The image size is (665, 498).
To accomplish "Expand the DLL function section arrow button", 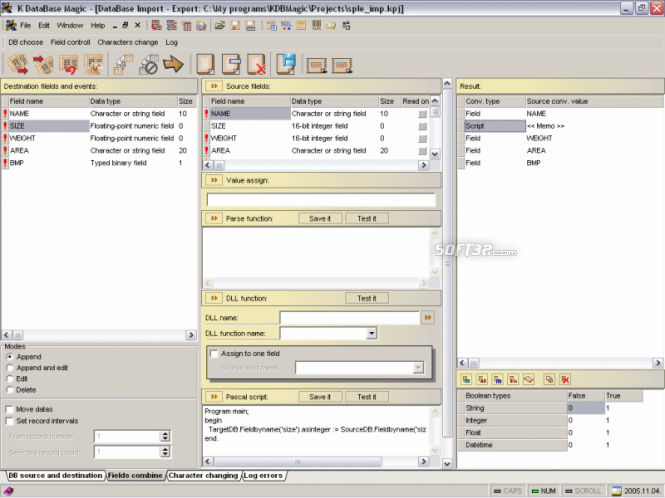I will point(214,298).
